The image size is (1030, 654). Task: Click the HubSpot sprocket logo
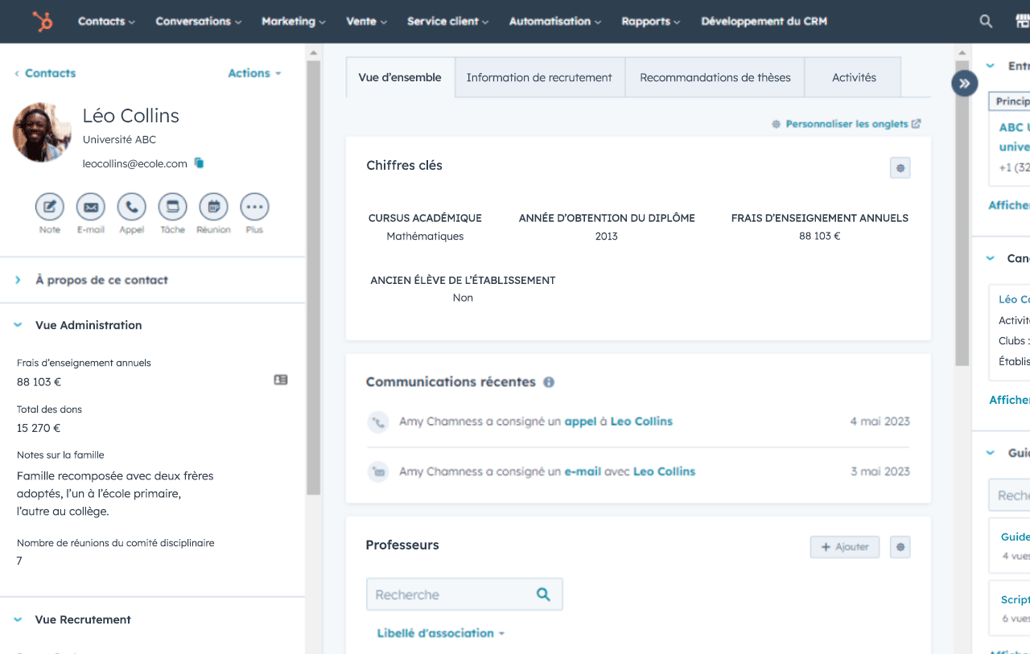[x=42, y=21]
